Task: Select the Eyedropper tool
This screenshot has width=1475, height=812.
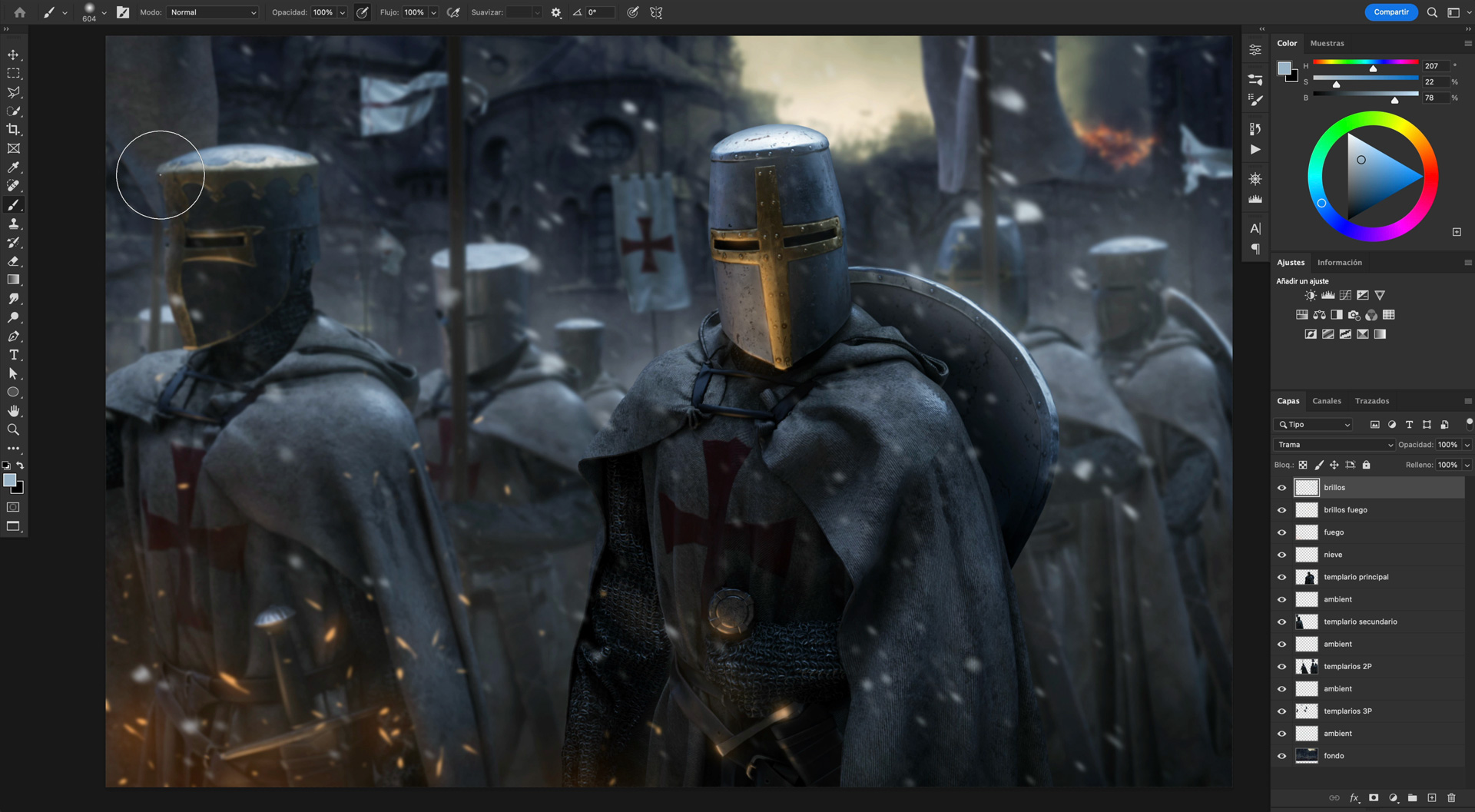Action: [13, 167]
